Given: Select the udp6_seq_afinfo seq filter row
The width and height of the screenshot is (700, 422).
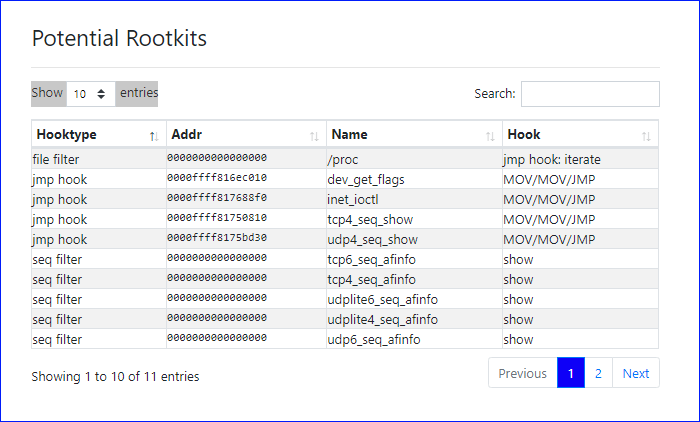Looking at the screenshot, I should pos(345,339).
